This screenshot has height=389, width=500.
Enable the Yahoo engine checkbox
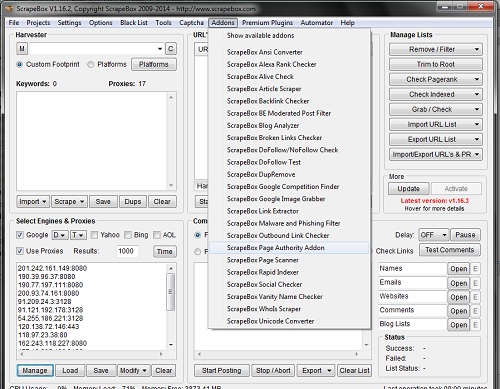94,235
